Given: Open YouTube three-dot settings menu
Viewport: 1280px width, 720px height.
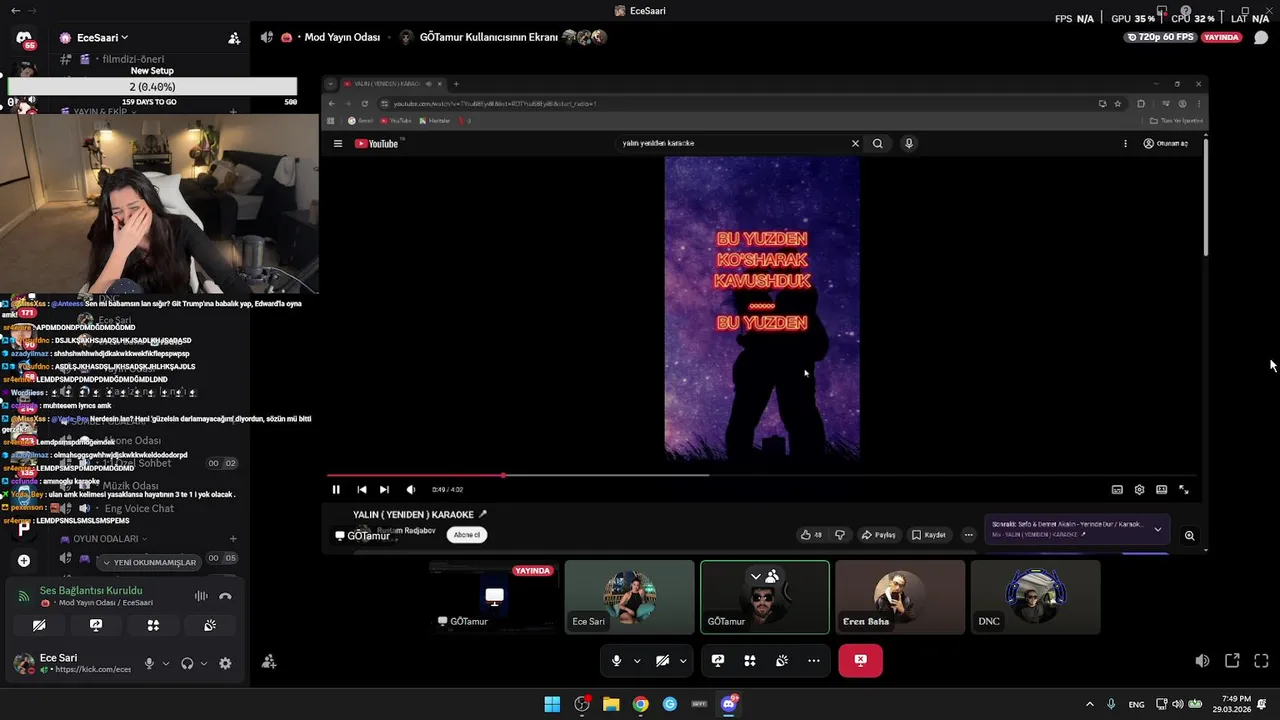Looking at the screenshot, I should [x=1125, y=143].
